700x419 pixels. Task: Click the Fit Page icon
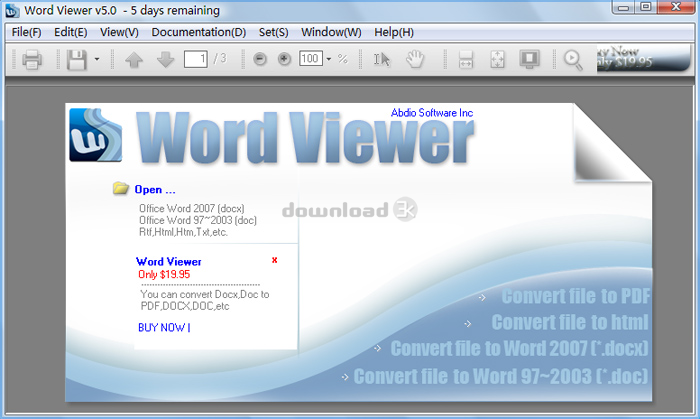pos(497,59)
